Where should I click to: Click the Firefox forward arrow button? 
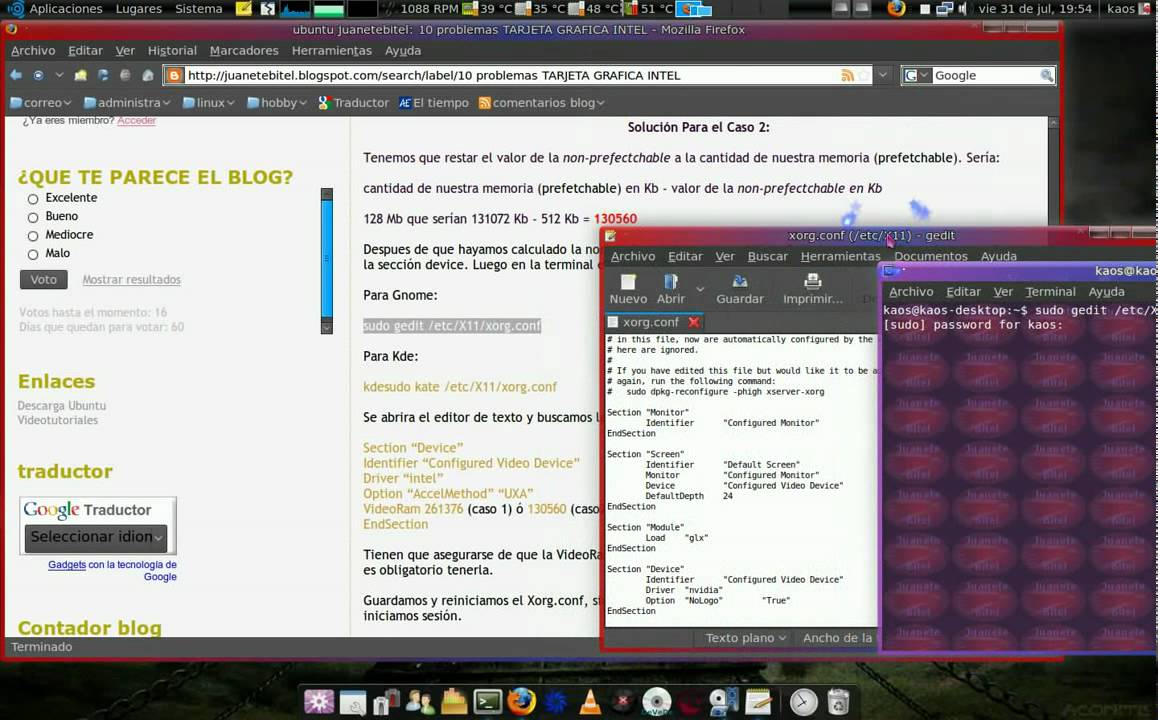pyautogui.click(x=38, y=75)
